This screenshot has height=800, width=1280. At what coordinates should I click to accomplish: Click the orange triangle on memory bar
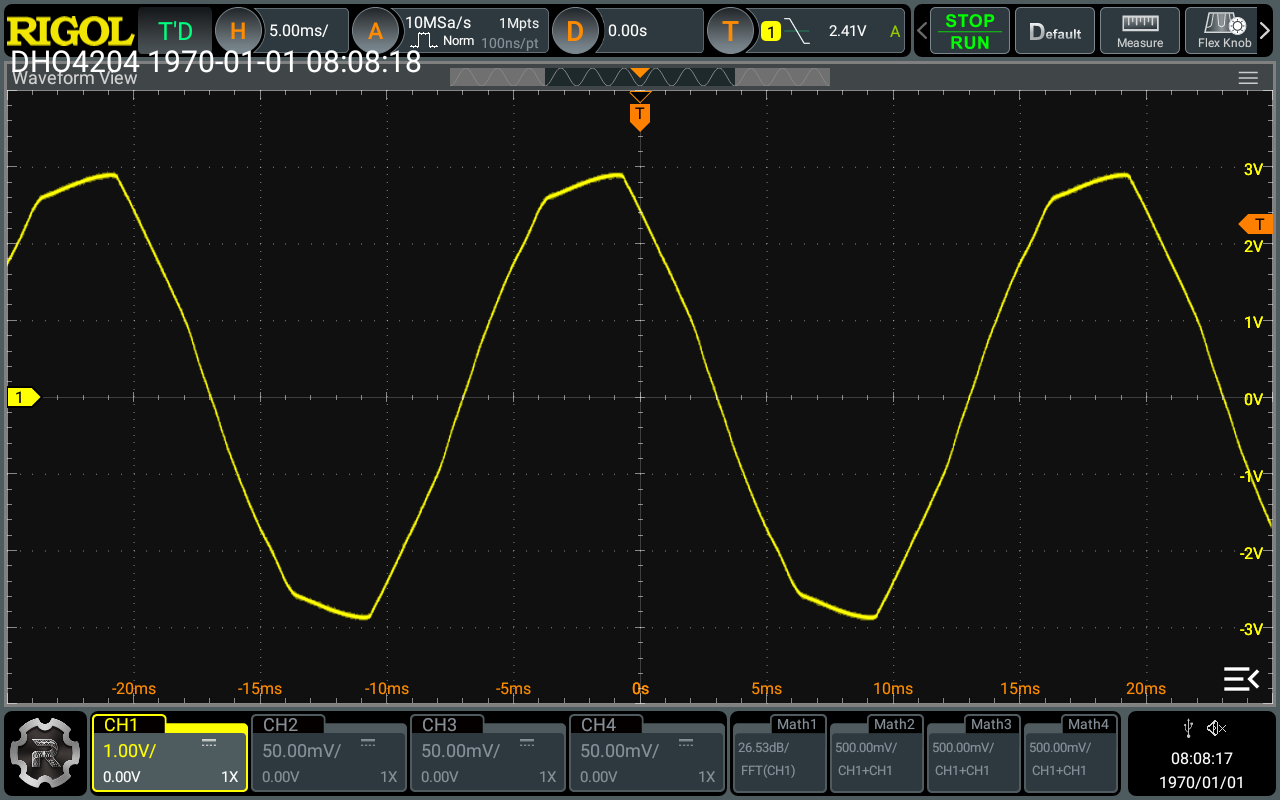[640, 74]
